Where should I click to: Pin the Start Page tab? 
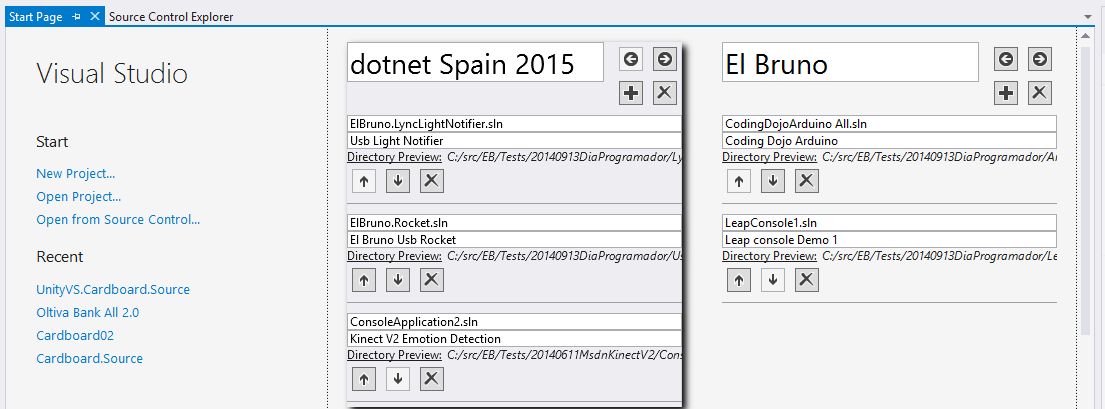(77, 17)
